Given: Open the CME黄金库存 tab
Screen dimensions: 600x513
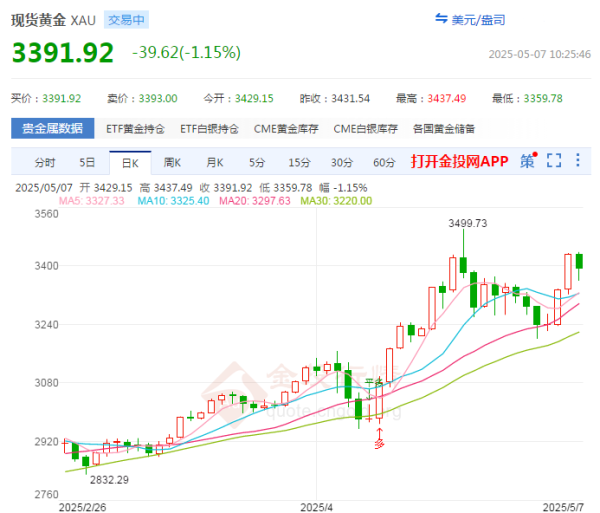Looking at the screenshot, I should coord(286,129).
